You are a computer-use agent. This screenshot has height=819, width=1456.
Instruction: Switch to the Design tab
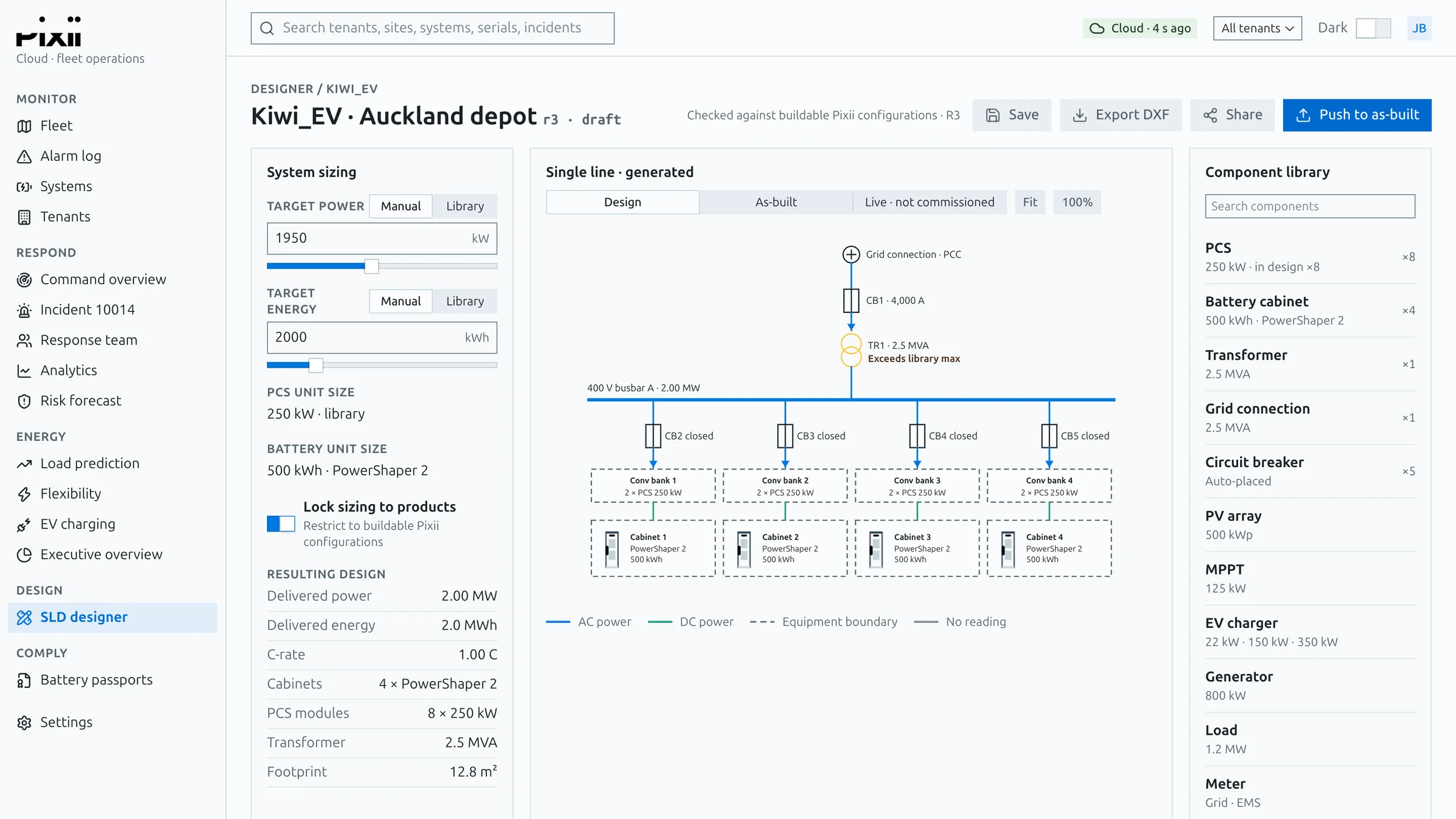(x=622, y=202)
